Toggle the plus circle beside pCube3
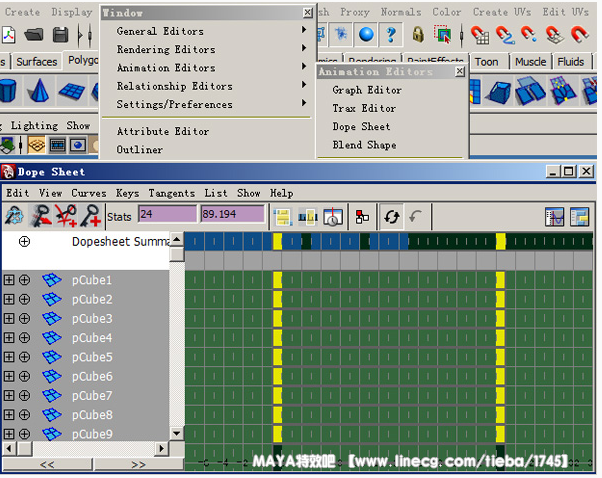This screenshot has height=478, width=602. 24,319
